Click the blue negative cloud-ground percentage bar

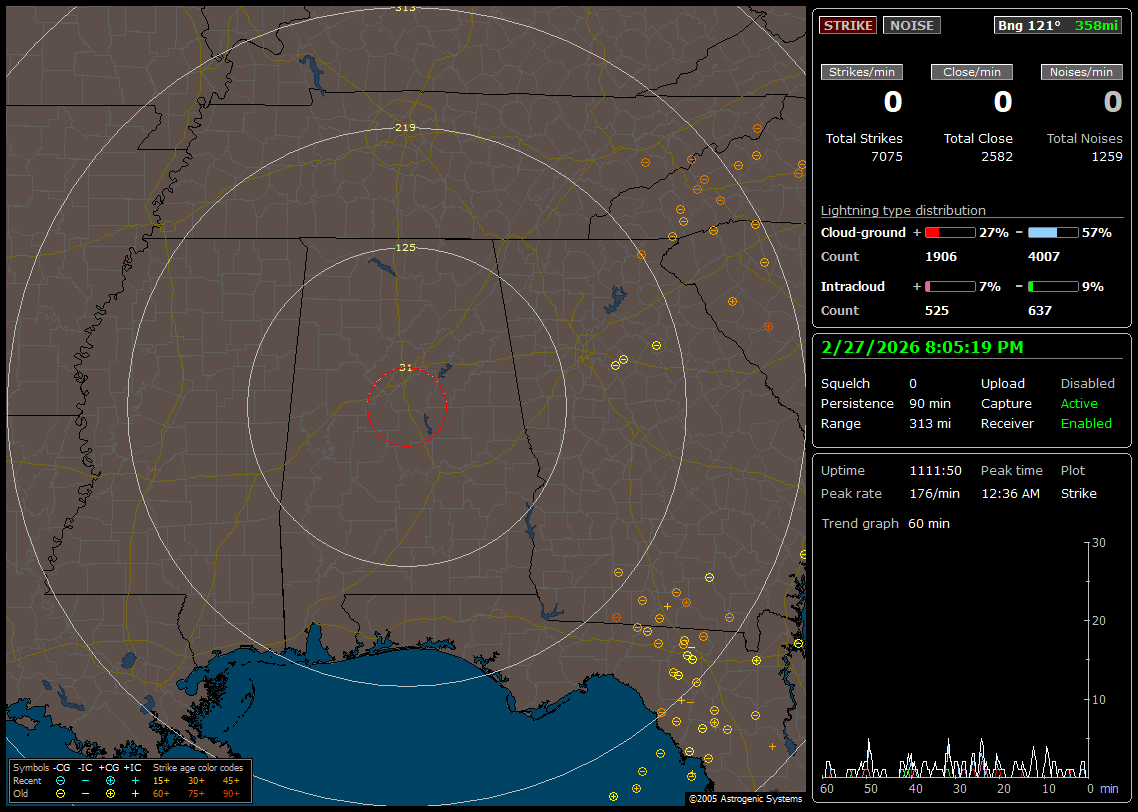point(1053,232)
